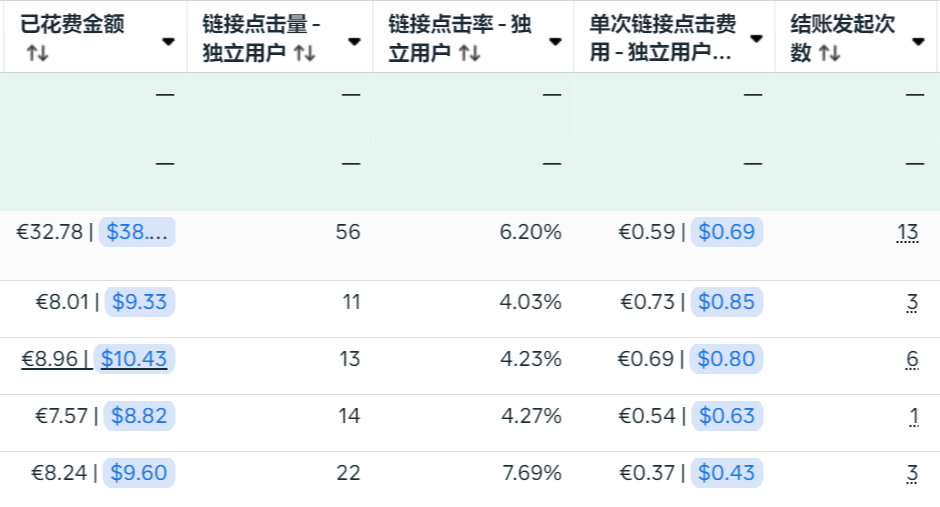This screenshot has height=507, width=940.
Task: Click the underlined €8.96 spend link
Action: pos(57,358)
